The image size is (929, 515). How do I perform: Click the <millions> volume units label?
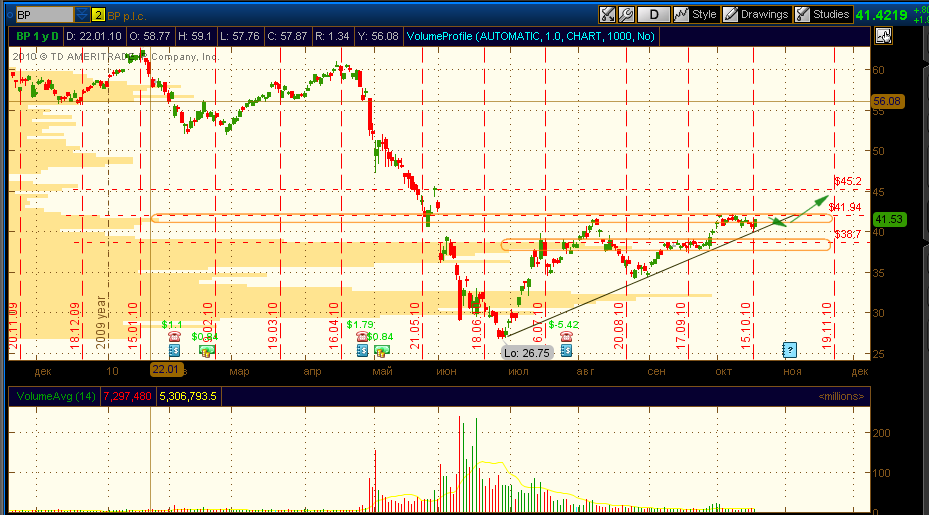pyautogui.click(x=841, y=396)
